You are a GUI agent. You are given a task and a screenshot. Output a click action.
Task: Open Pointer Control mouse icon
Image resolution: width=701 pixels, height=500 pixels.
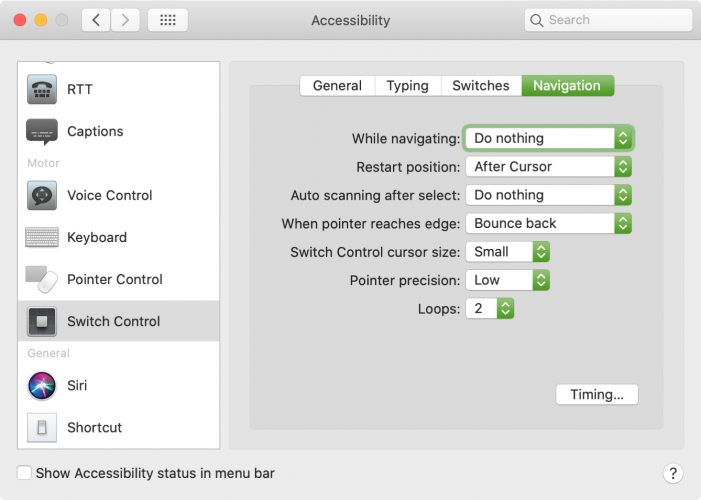click(x=42, y=280)
